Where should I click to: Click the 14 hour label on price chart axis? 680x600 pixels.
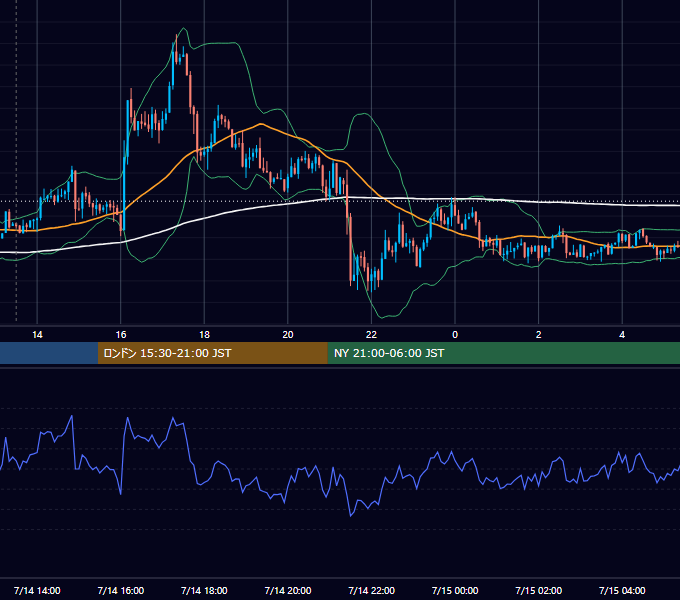pos(37,335)
